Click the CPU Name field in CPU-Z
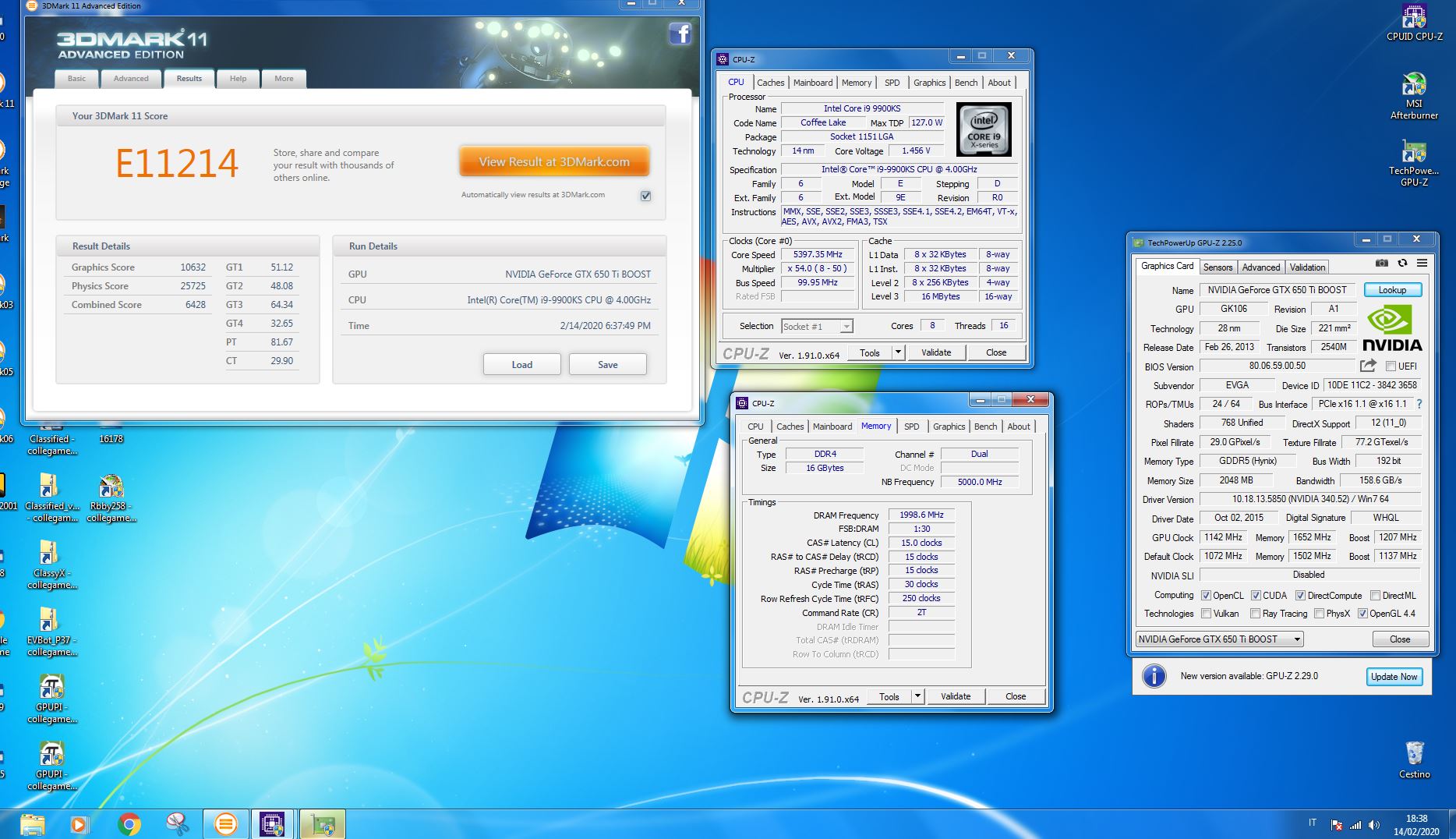 [x=862, y=108]
